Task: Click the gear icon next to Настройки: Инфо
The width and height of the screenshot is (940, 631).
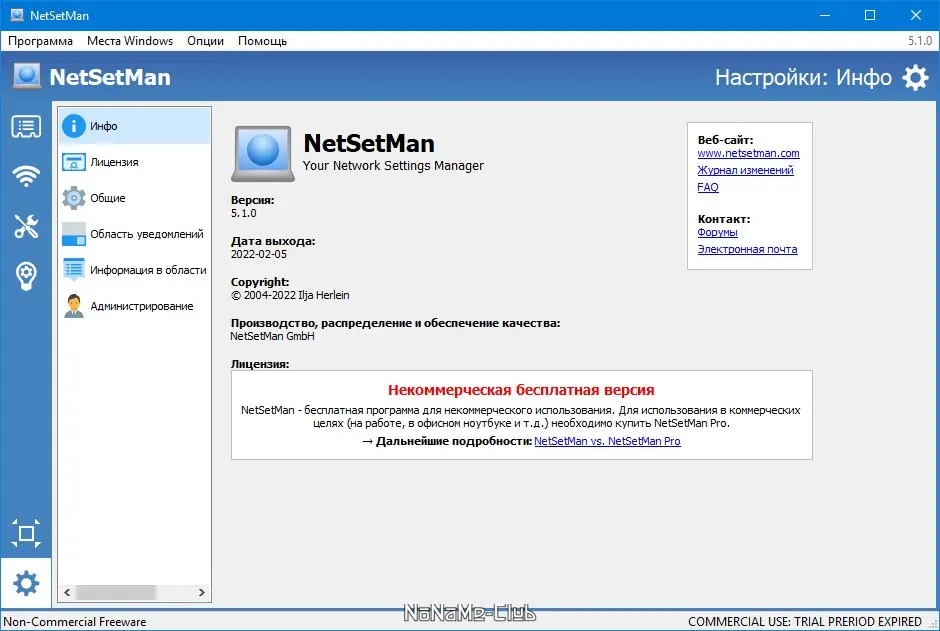Action: tap(915, 77)
